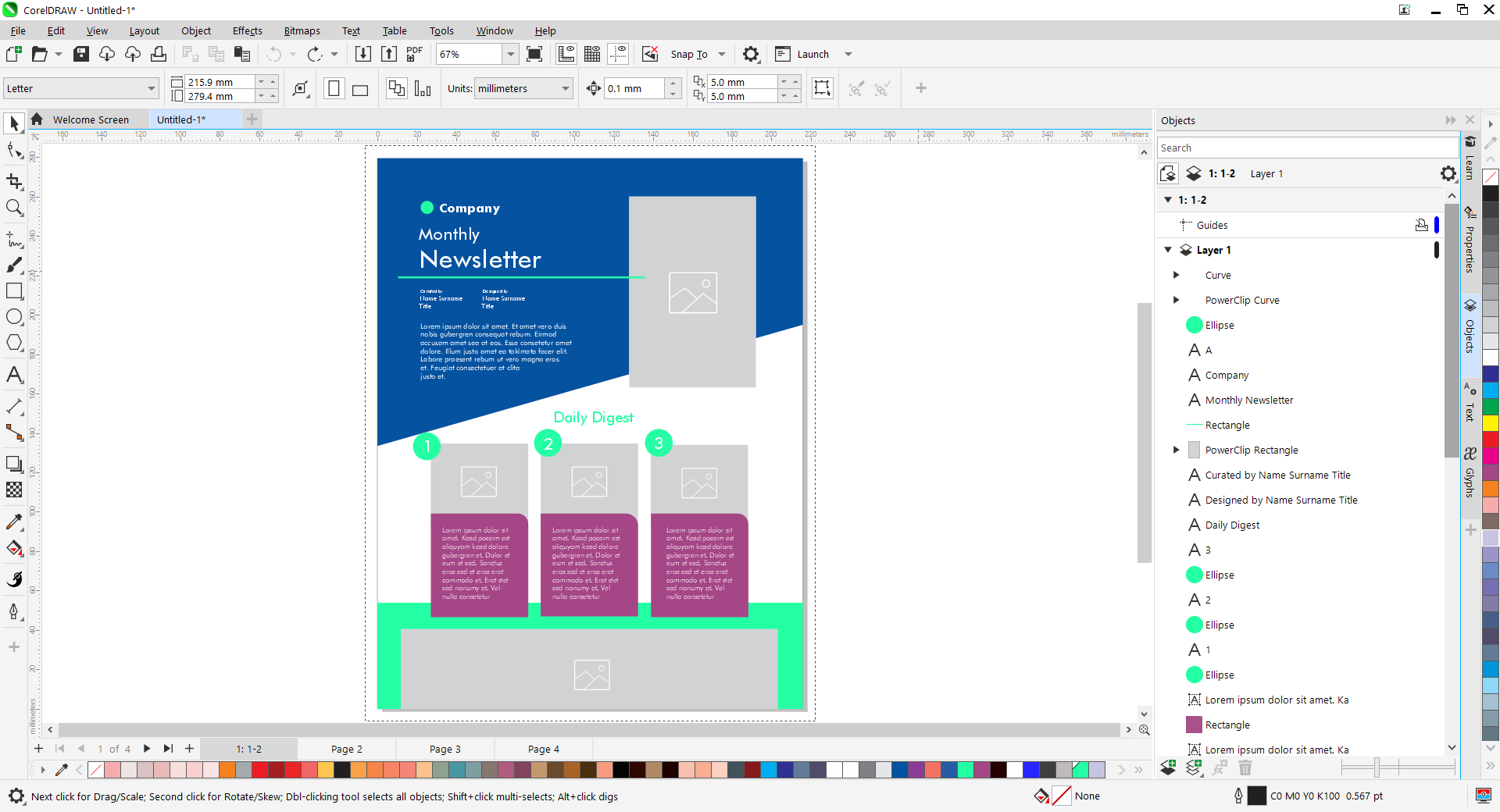1500x812 pixels.
Task: Add a new document tab with plus
Action: [x=252, y=119]
